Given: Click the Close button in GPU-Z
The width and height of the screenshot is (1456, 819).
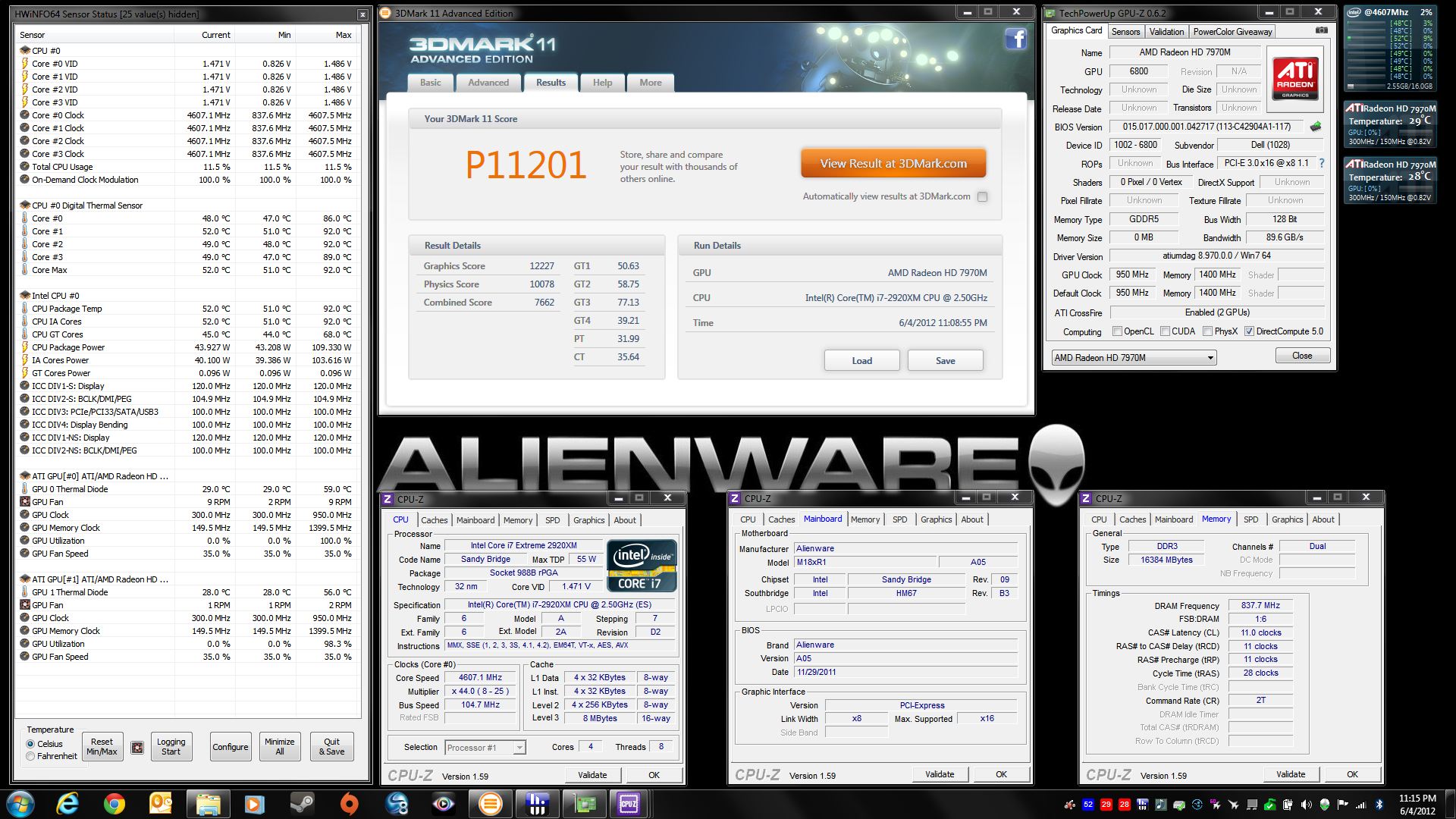Looking at the screenshot, I should [x=1302, y=356].
